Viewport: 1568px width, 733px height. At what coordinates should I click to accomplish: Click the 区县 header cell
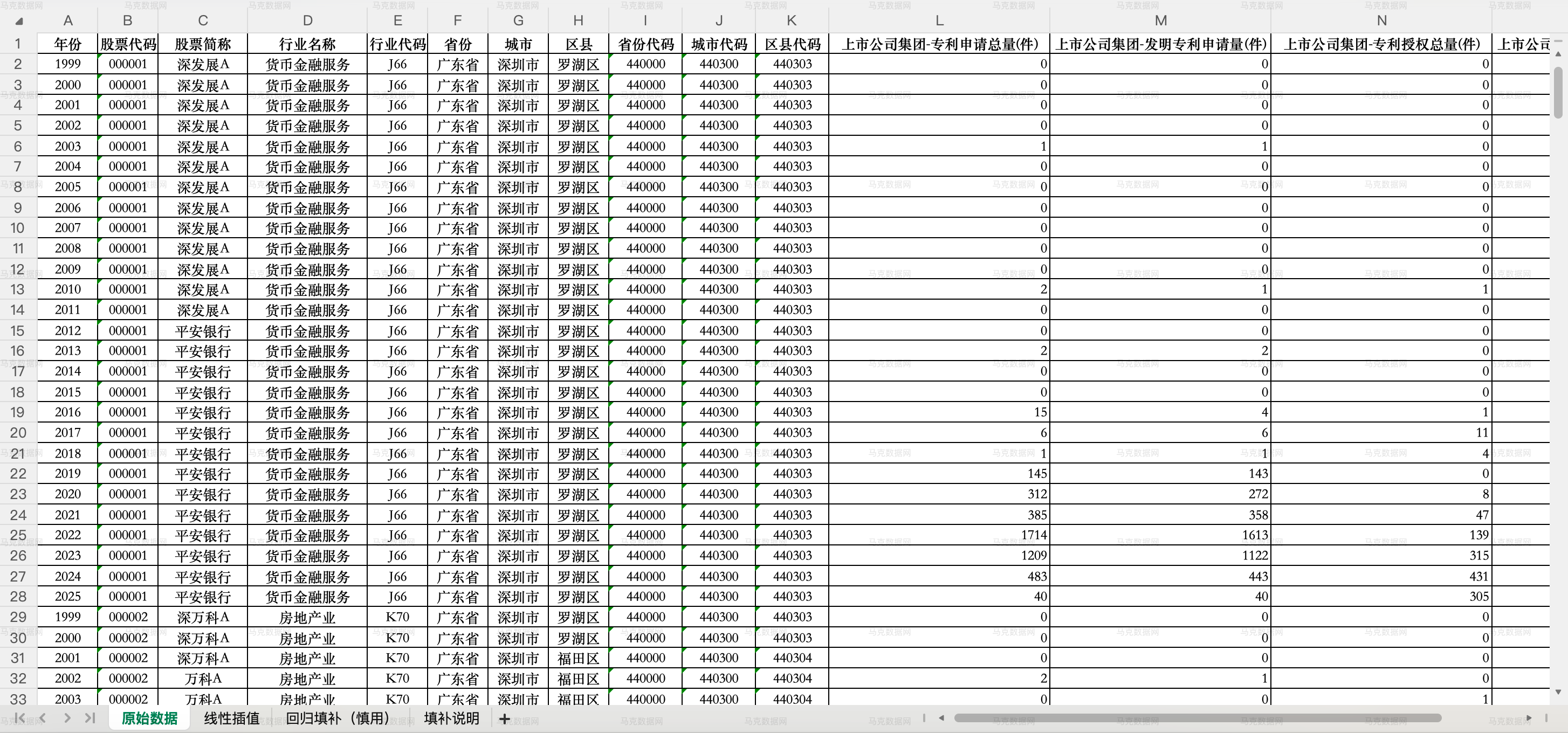tap(578, 44)
